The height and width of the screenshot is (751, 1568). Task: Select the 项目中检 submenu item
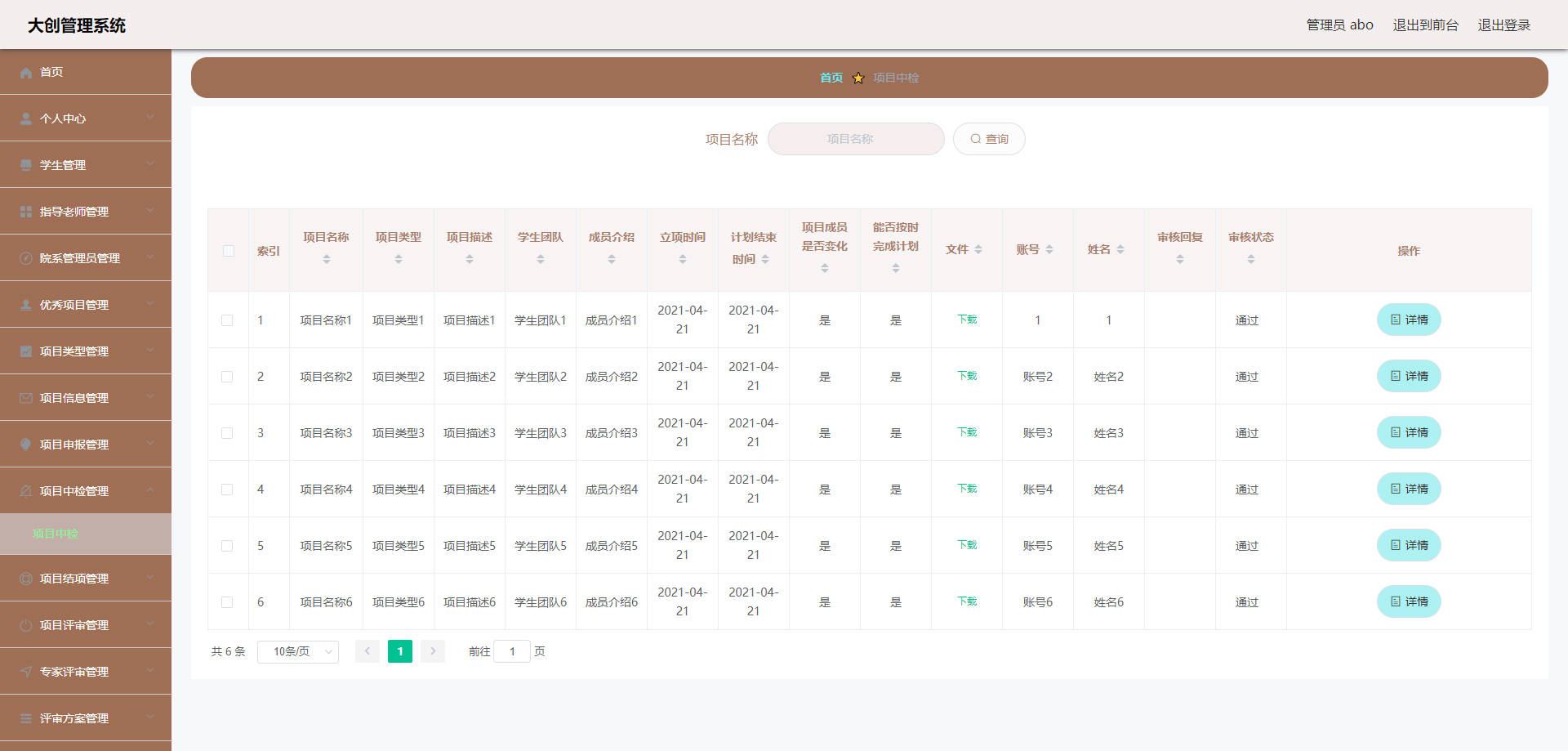click(86, 534)
